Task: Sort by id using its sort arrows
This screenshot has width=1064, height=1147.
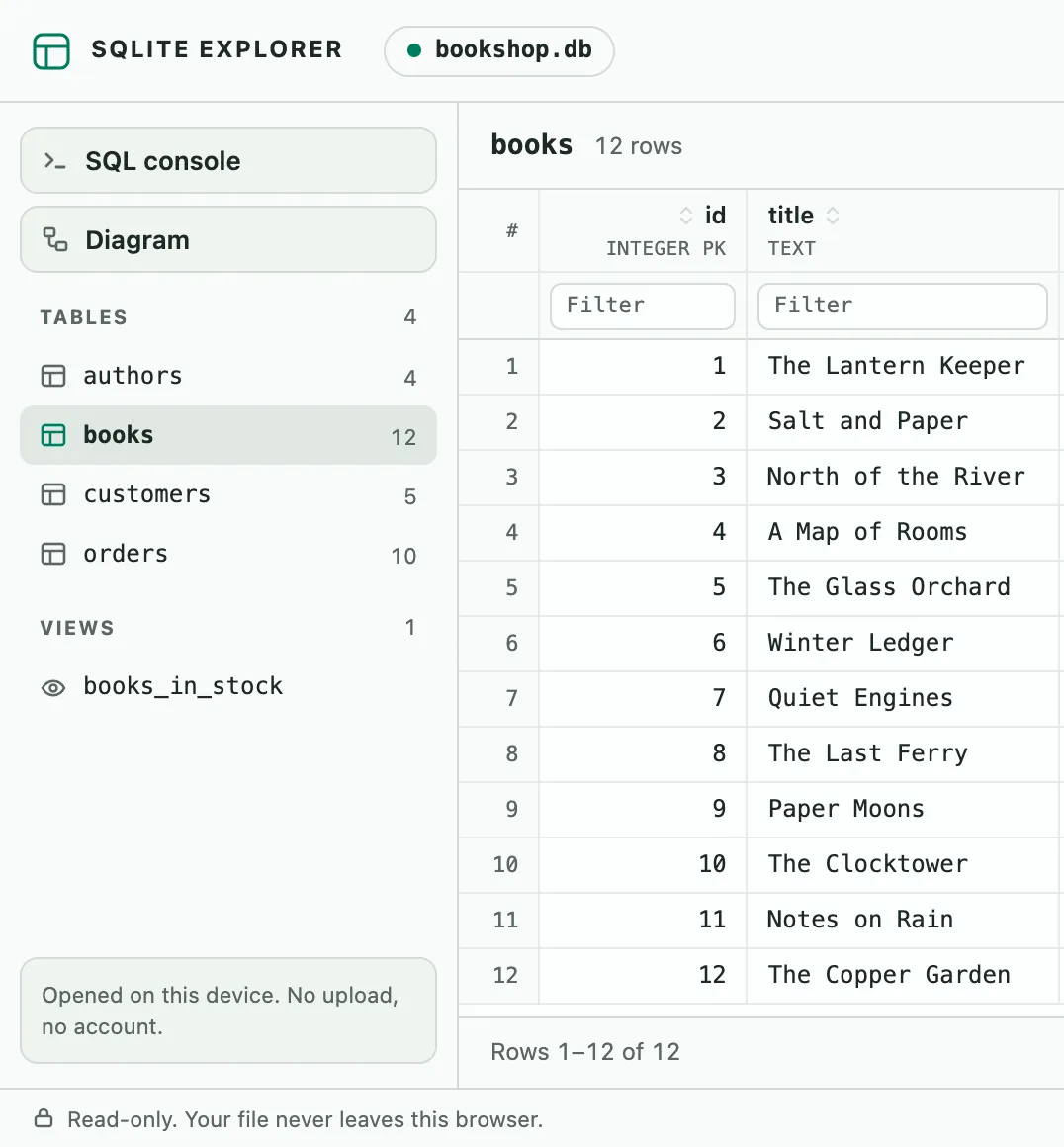Action: tap(685, 216)
